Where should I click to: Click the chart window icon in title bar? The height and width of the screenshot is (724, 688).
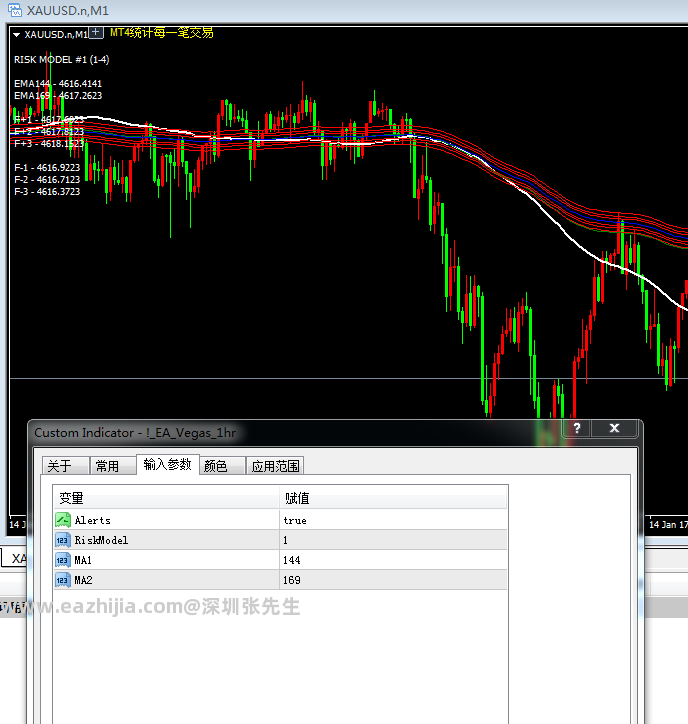coord(14,10)
